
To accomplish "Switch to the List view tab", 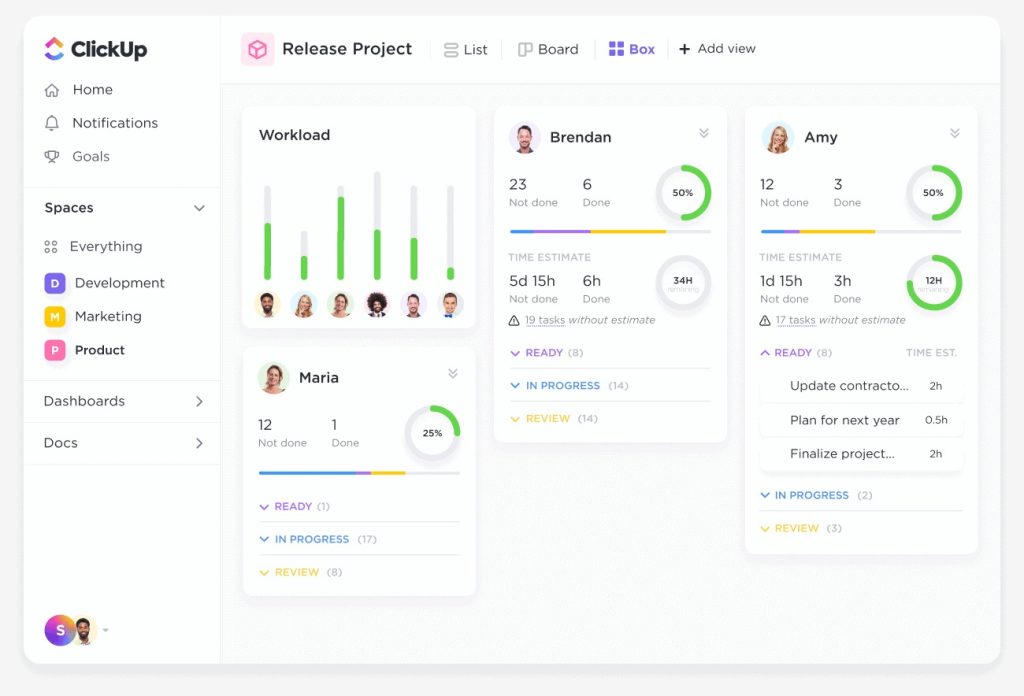I will coord(466,49).
